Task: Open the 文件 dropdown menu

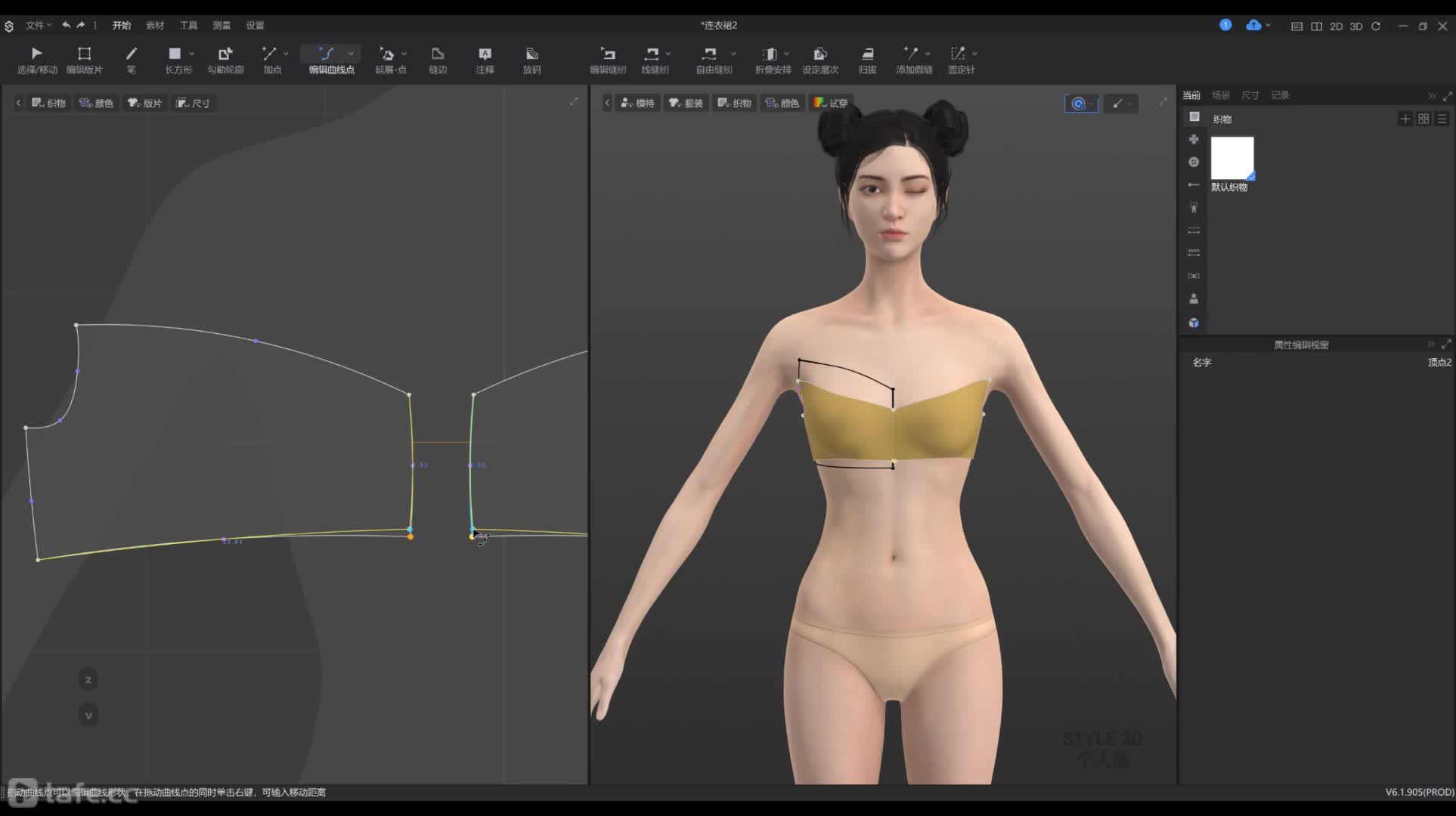Action: coord(39,25)
